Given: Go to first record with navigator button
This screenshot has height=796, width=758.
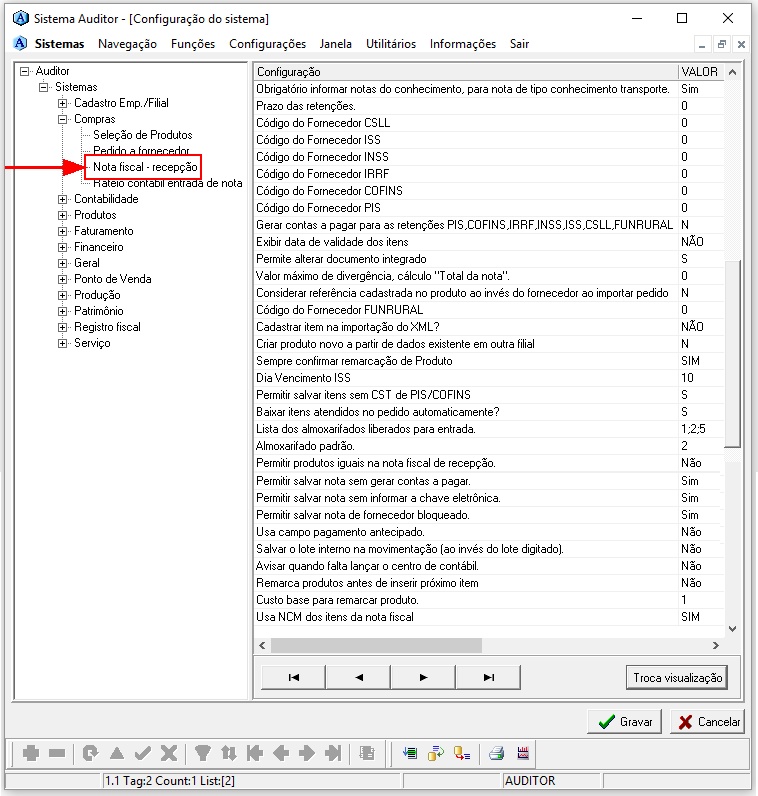Looking at the screenshot, I should (293, 677).
